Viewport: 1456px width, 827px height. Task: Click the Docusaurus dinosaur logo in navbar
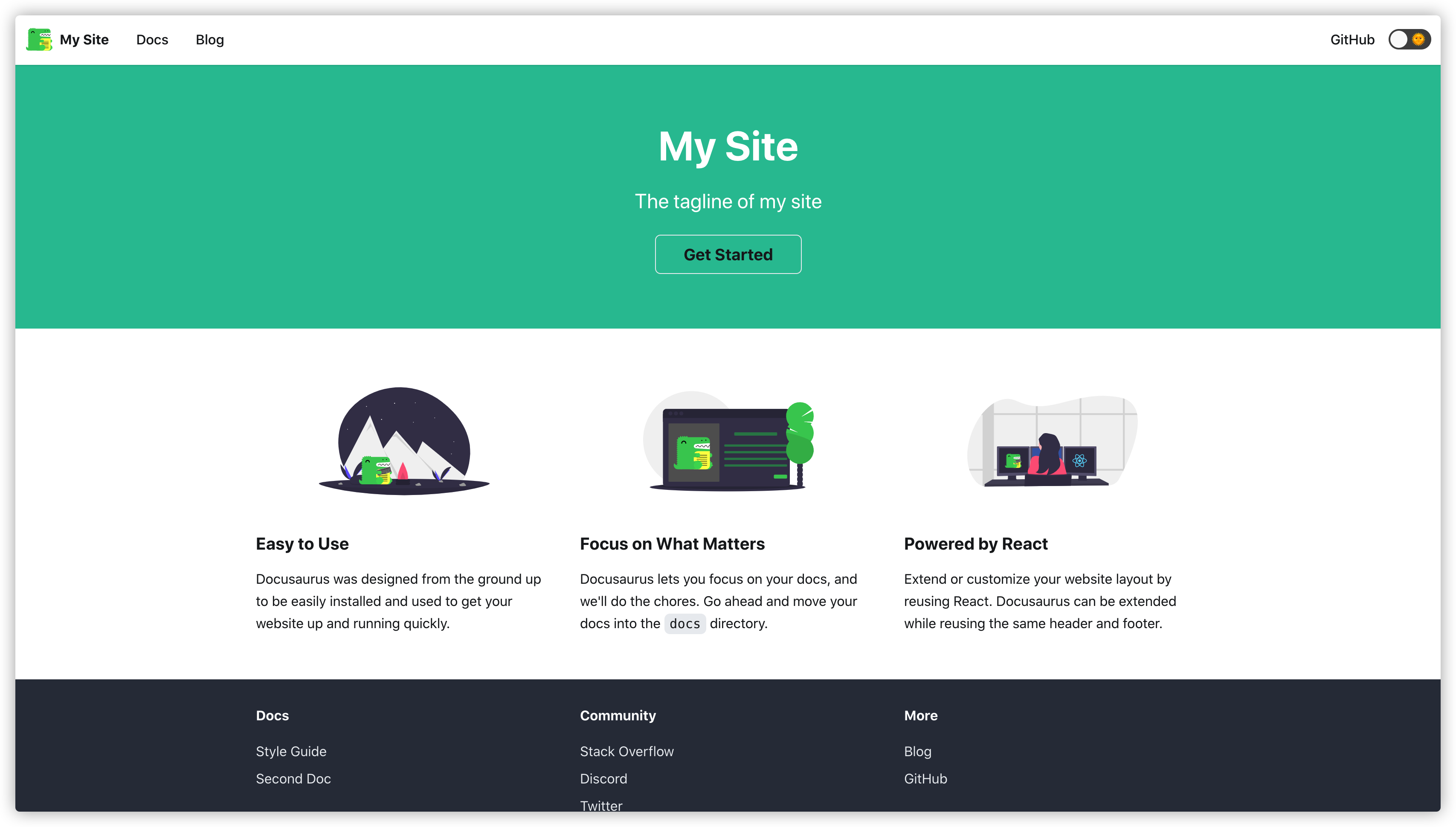pyautogui.click(x=39, y=40)
